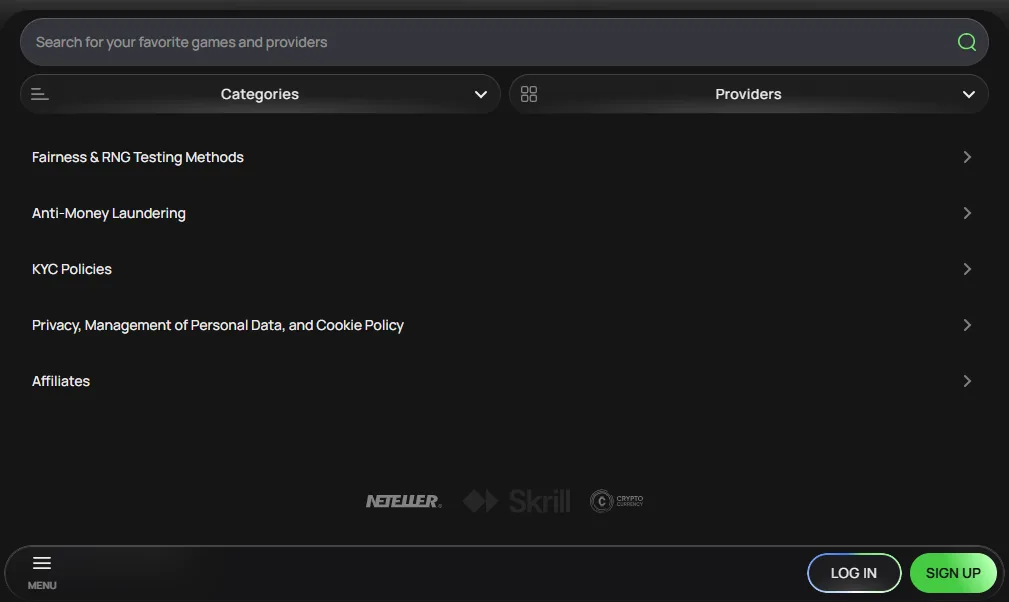
Task: Click the Categories list icon
Action: [x=40, y=94]
